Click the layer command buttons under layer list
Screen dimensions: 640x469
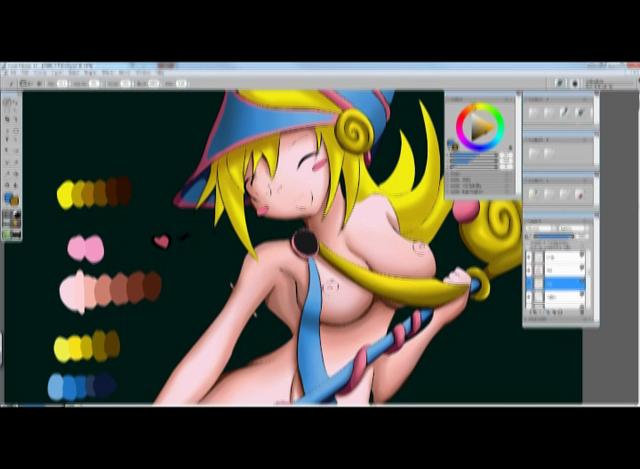pos(546,312)
